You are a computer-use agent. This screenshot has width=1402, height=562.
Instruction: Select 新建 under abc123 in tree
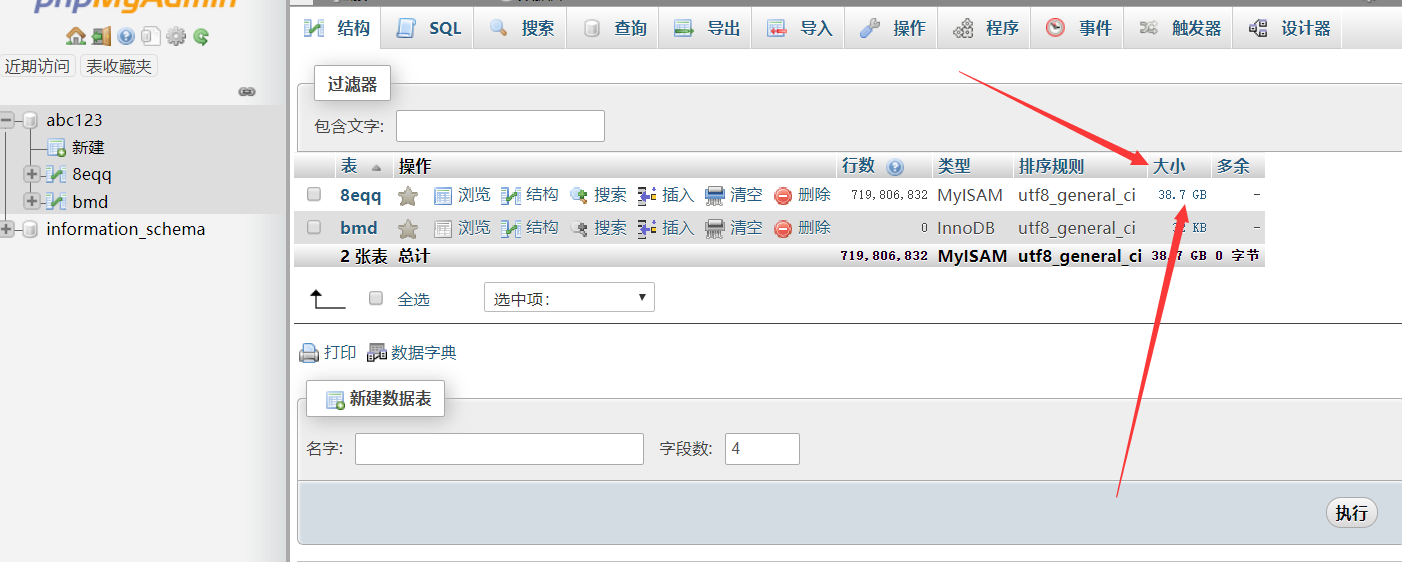[x=88, y=147]
